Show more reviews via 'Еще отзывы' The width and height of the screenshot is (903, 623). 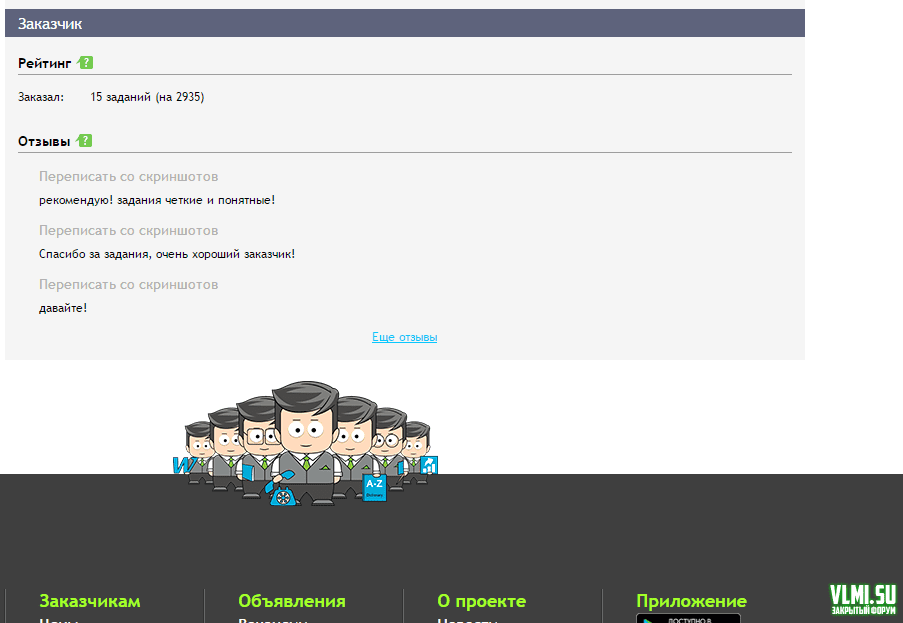[404, 337]
